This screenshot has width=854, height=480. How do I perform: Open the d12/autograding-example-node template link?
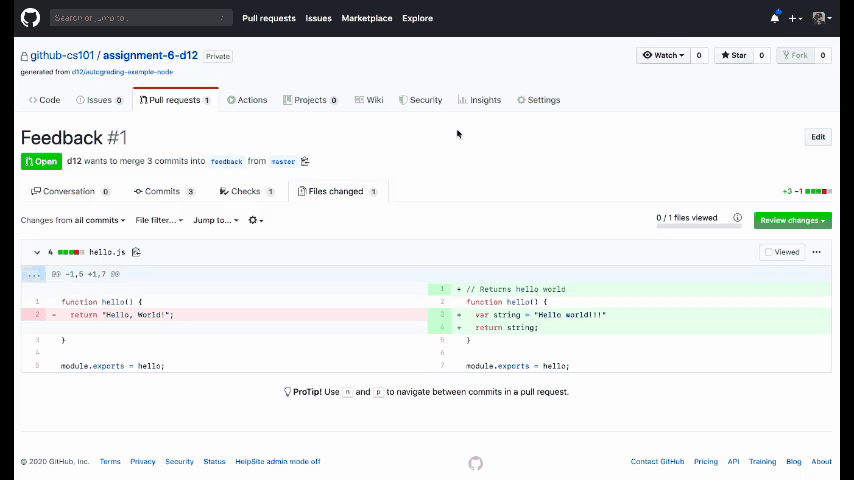point(123,72)
